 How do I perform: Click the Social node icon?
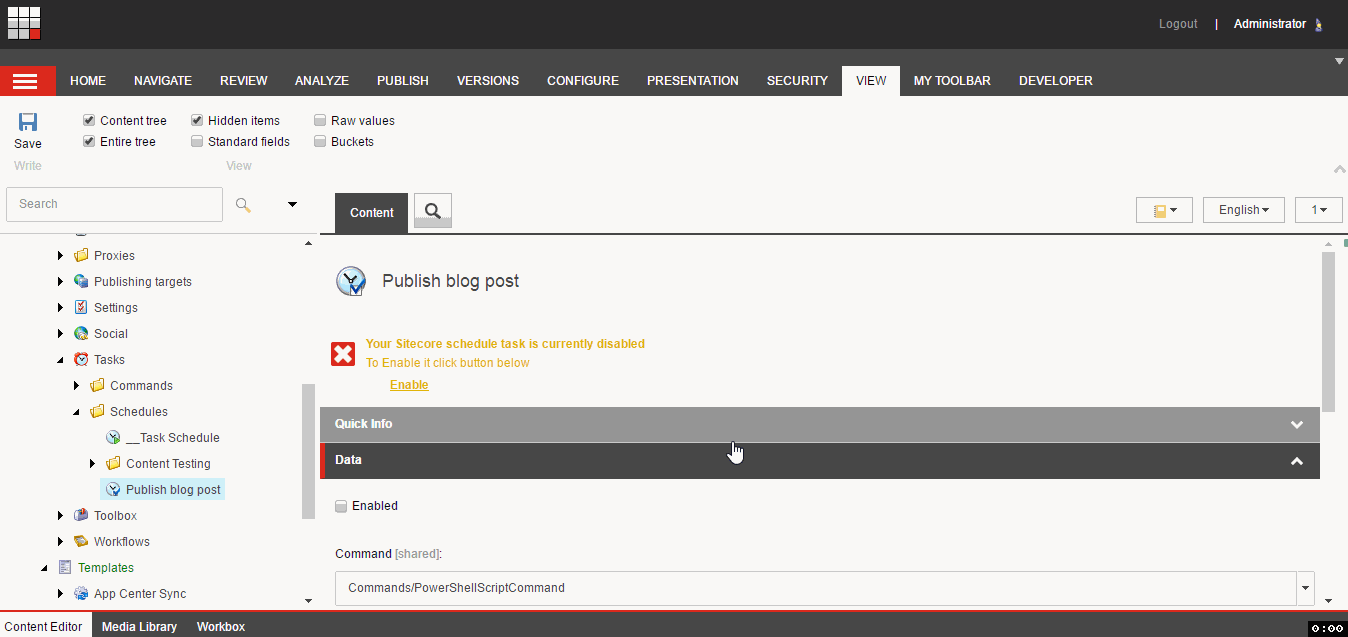coord(81,333)
